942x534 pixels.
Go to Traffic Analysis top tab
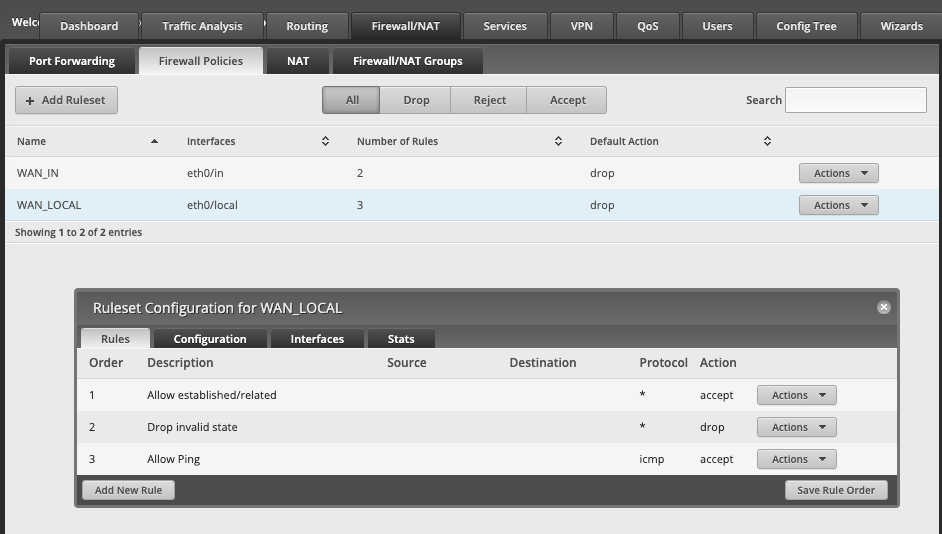coord(202,26)
